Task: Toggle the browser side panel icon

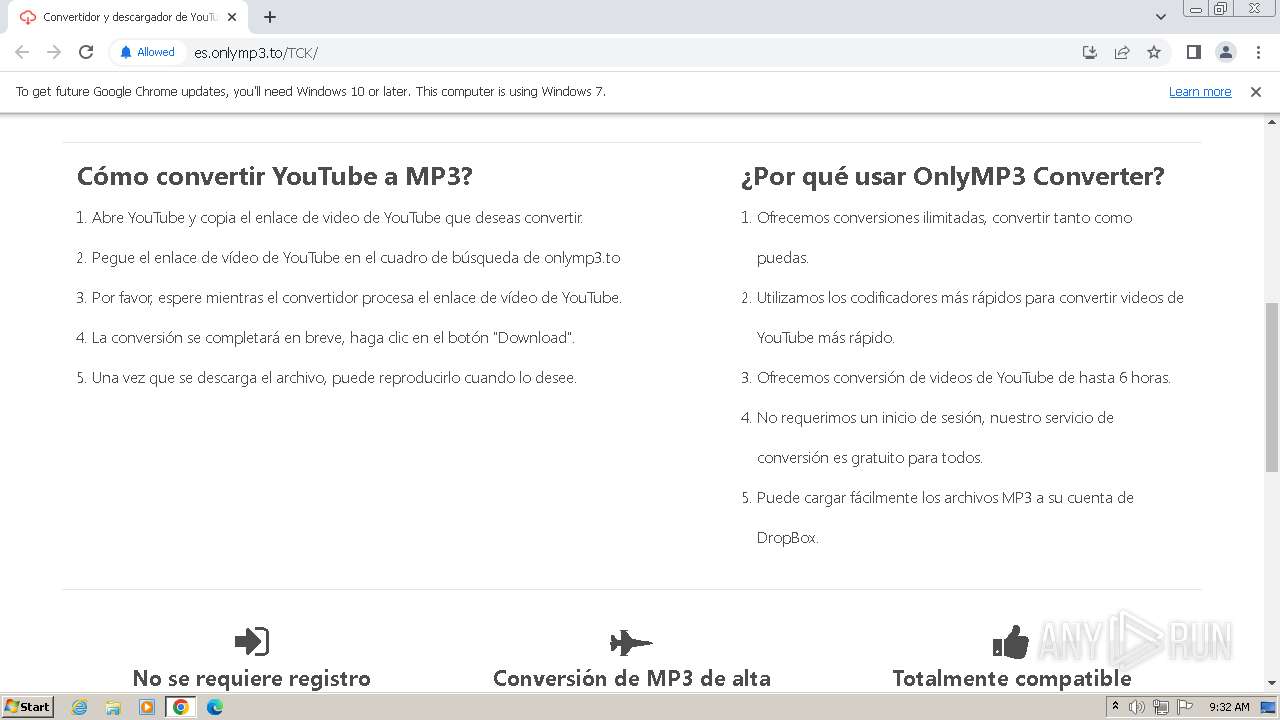Action: 1193,52
